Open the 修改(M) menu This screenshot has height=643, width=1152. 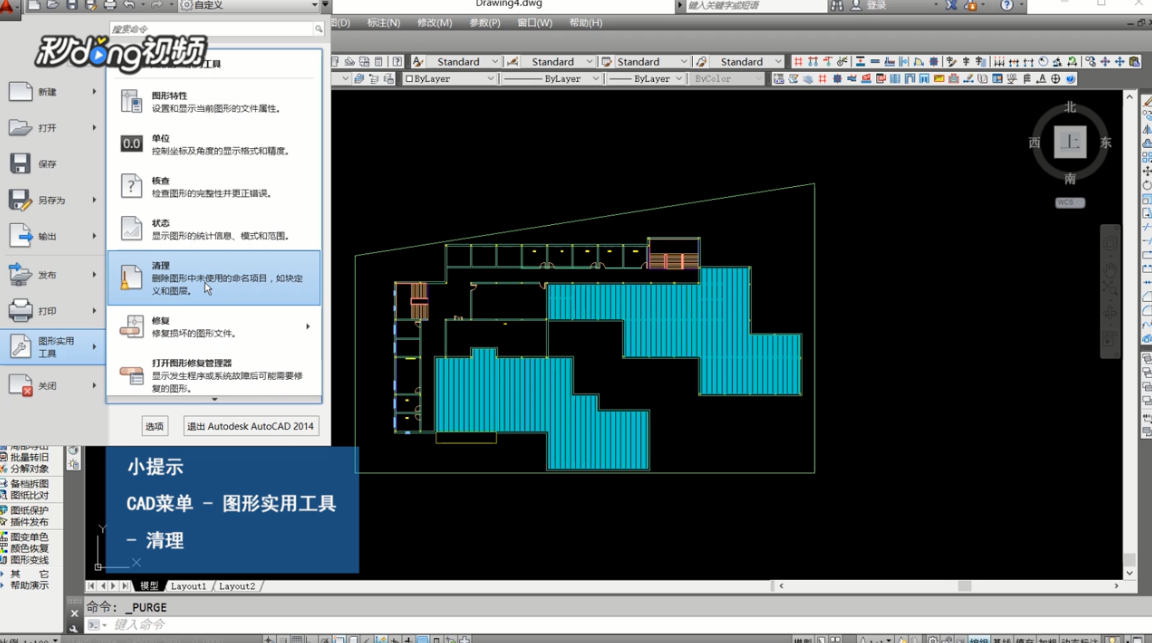[434, 23]
